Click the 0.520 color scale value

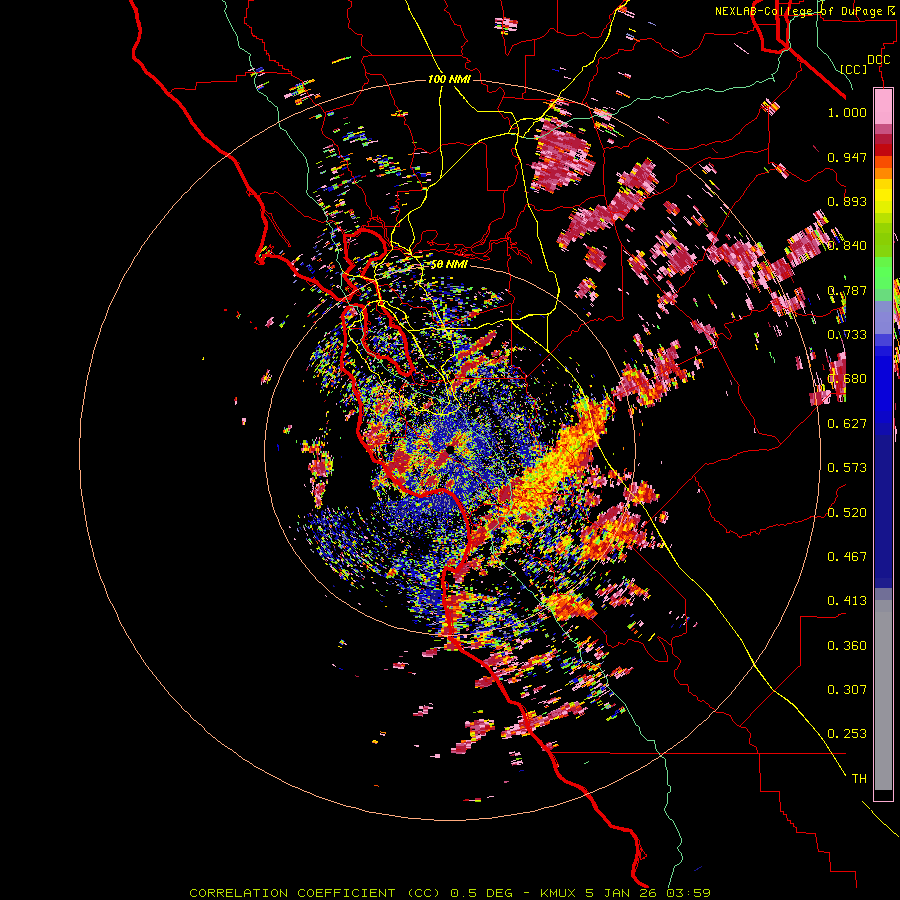pyautogui.click(x=847, y=513)
